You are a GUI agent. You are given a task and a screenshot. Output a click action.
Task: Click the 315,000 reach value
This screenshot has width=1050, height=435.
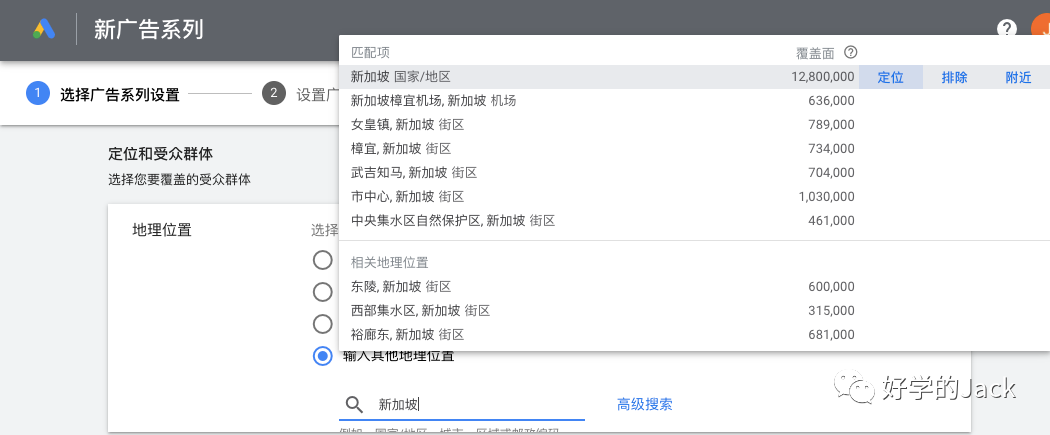(x=832, y=311)
